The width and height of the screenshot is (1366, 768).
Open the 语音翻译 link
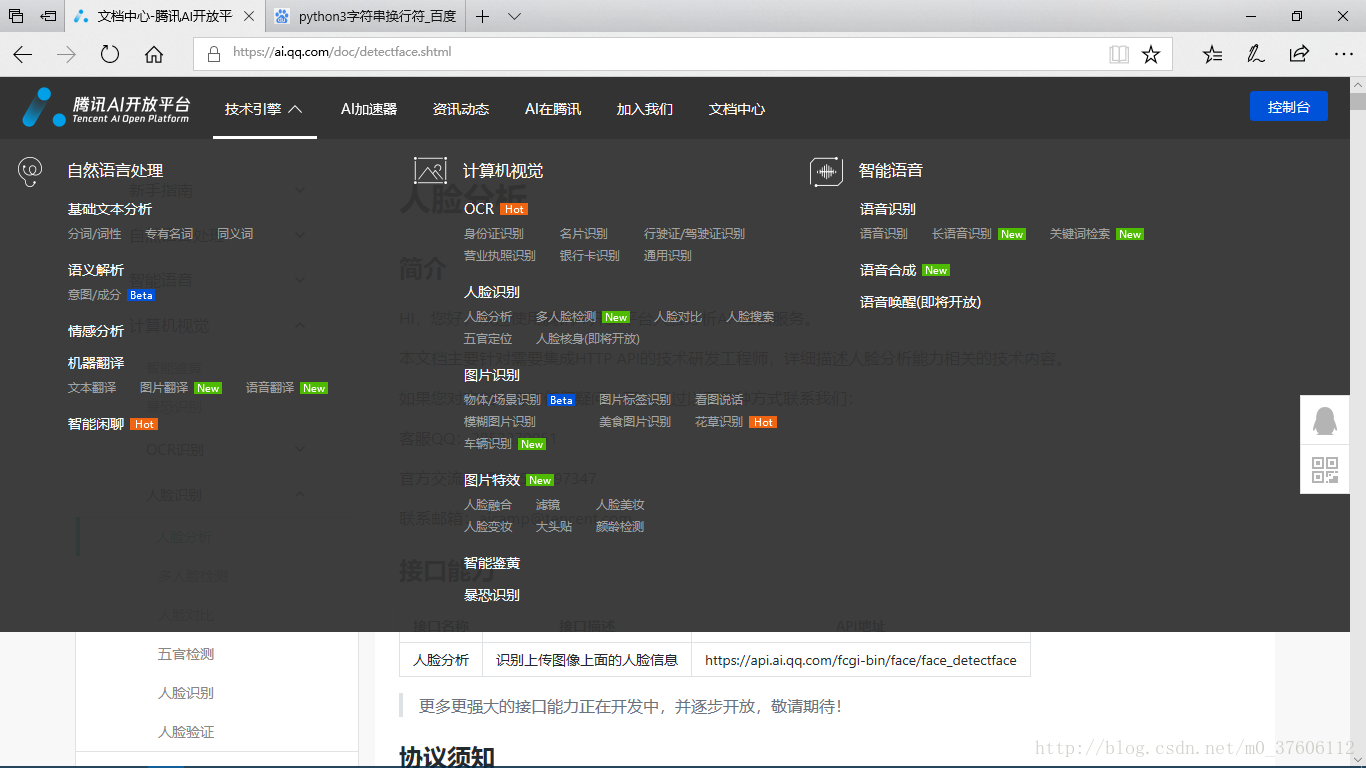pos(270,388)
